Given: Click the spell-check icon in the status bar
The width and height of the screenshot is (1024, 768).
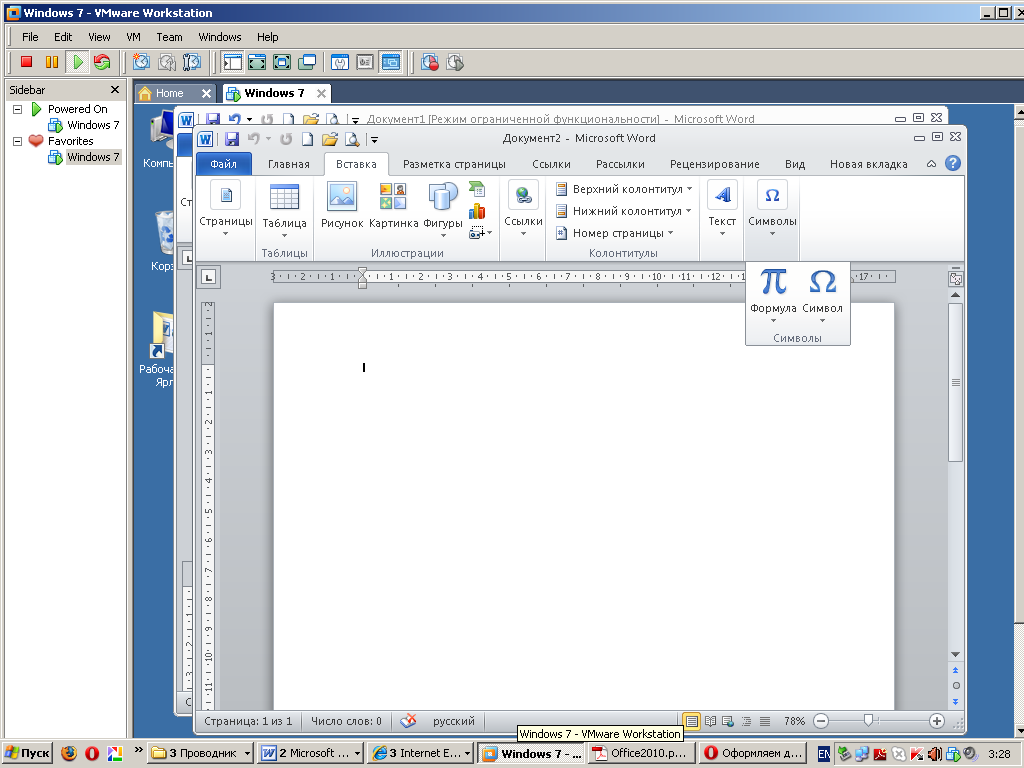Looking at the screenshot, I should tap(408, 721).
